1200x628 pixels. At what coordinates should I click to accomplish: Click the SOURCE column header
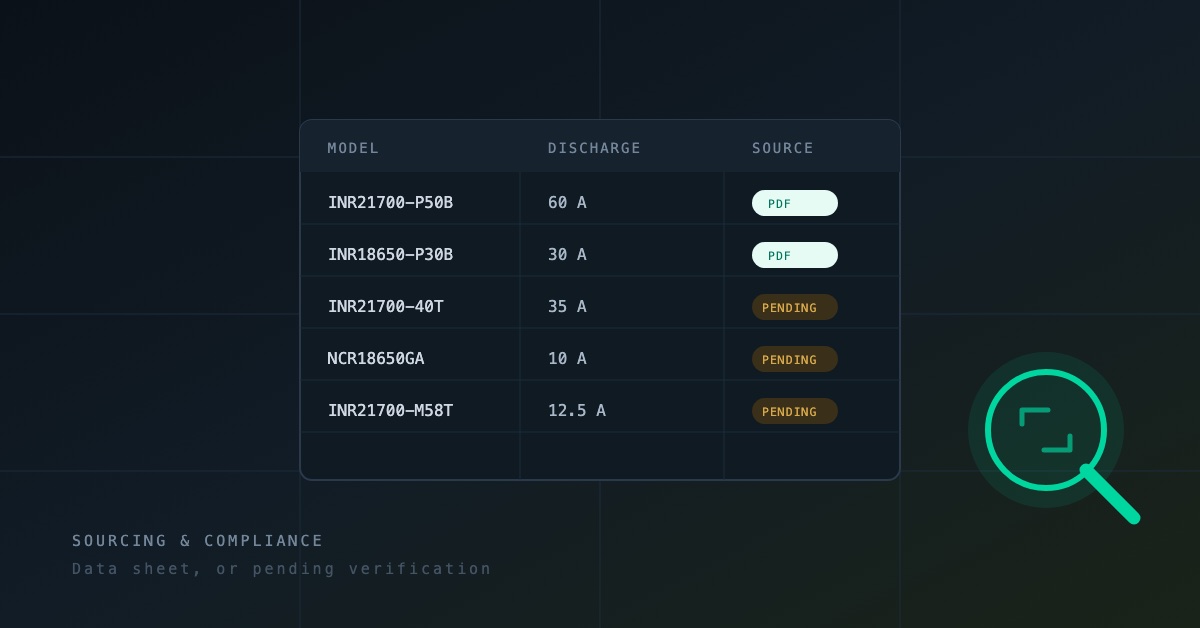[x=783, y=148]
